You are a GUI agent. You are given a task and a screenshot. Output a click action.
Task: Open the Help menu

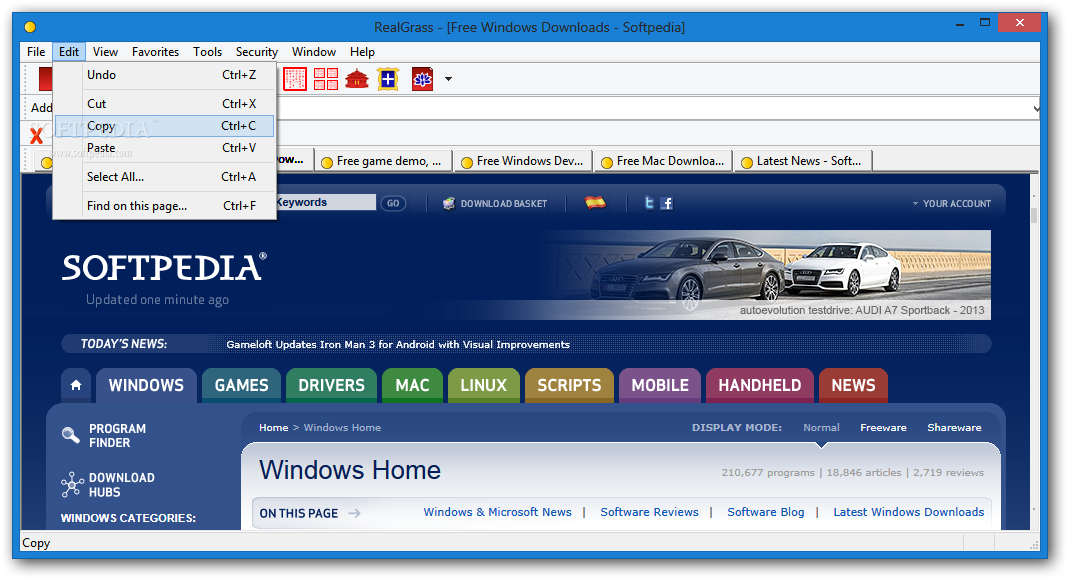362,52
